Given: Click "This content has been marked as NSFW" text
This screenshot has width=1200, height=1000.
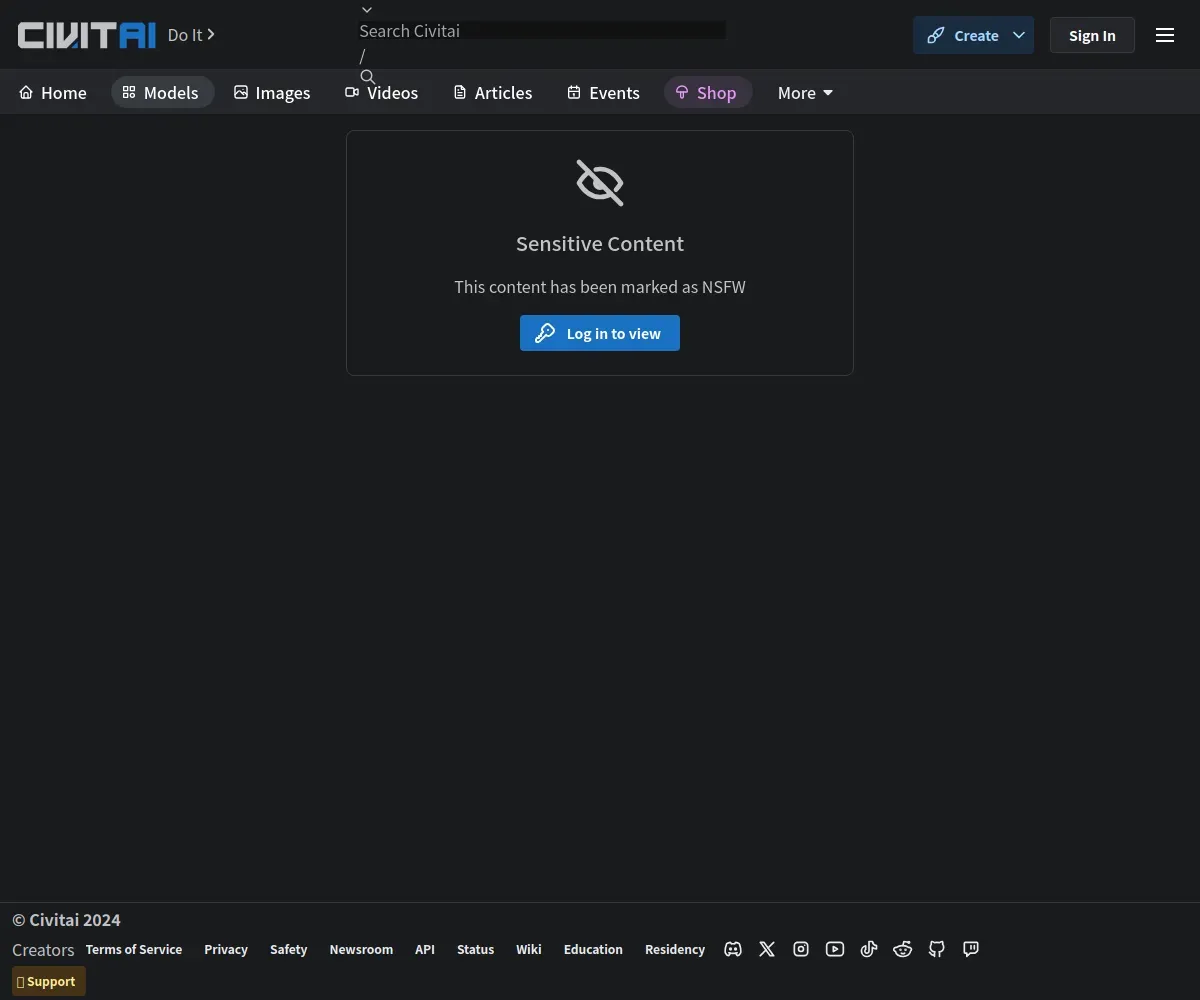Looking at the screenshot, I should coord(600,287).
